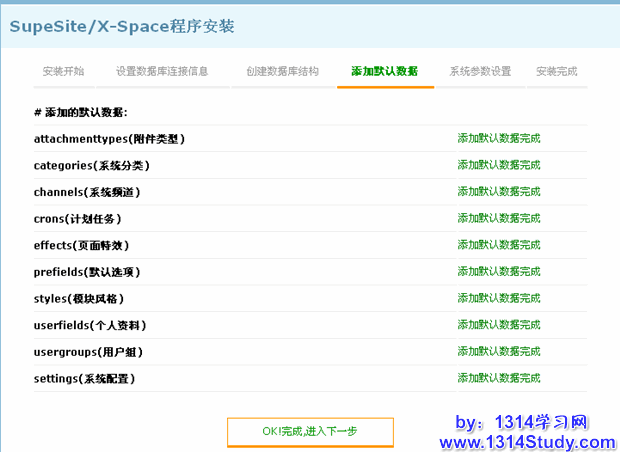Open the 安装完成 step tab
The width and height of the screenshot is (620, 452).
[x=557, y=72]
